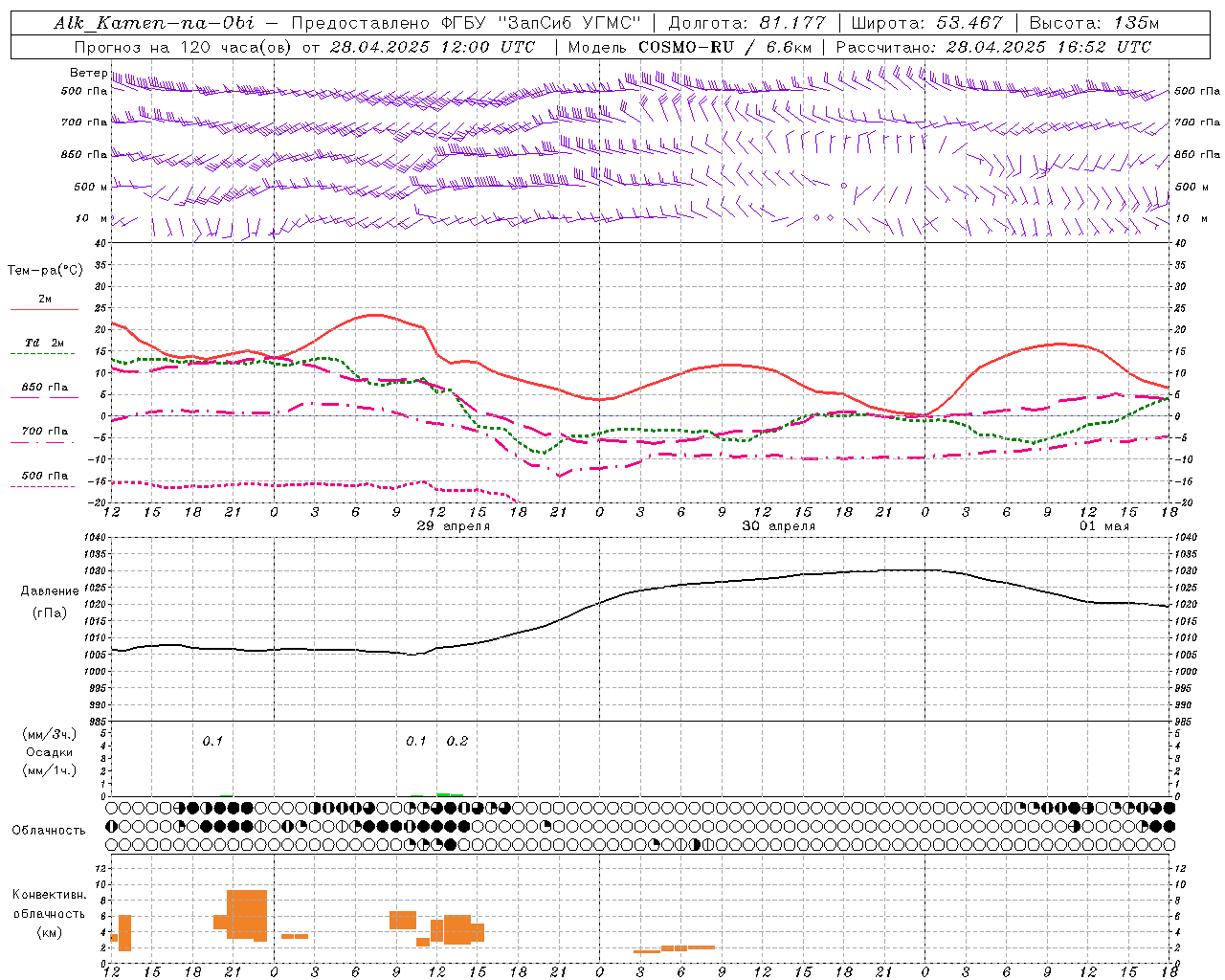Click the 30 апреля date label
1225x980 pixels.
779,526
